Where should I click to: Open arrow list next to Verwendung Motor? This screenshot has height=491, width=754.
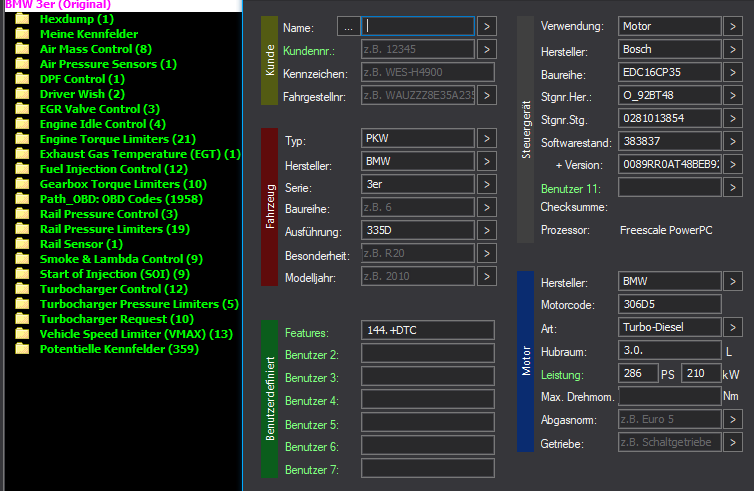point(733,26)
